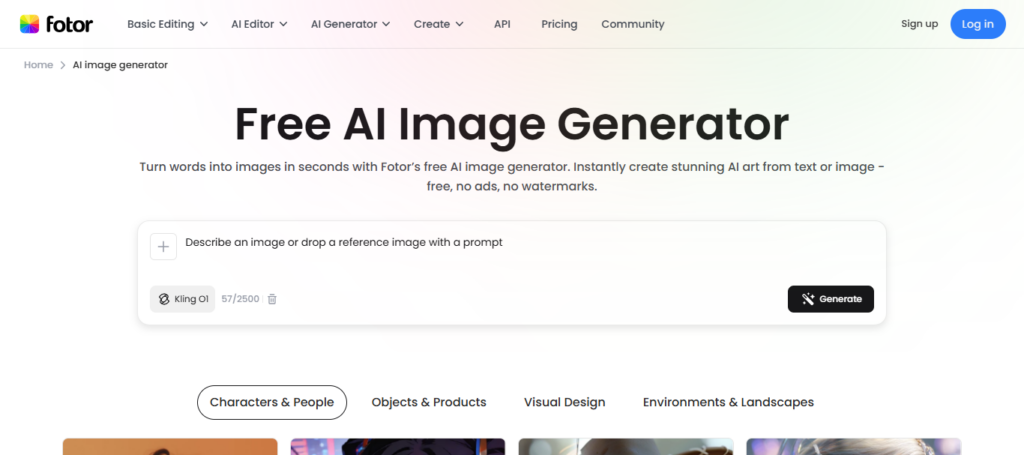The image size is (1024, 455).
Task: Add a reference image with the plus button
Action: click(x=163, y=247)
